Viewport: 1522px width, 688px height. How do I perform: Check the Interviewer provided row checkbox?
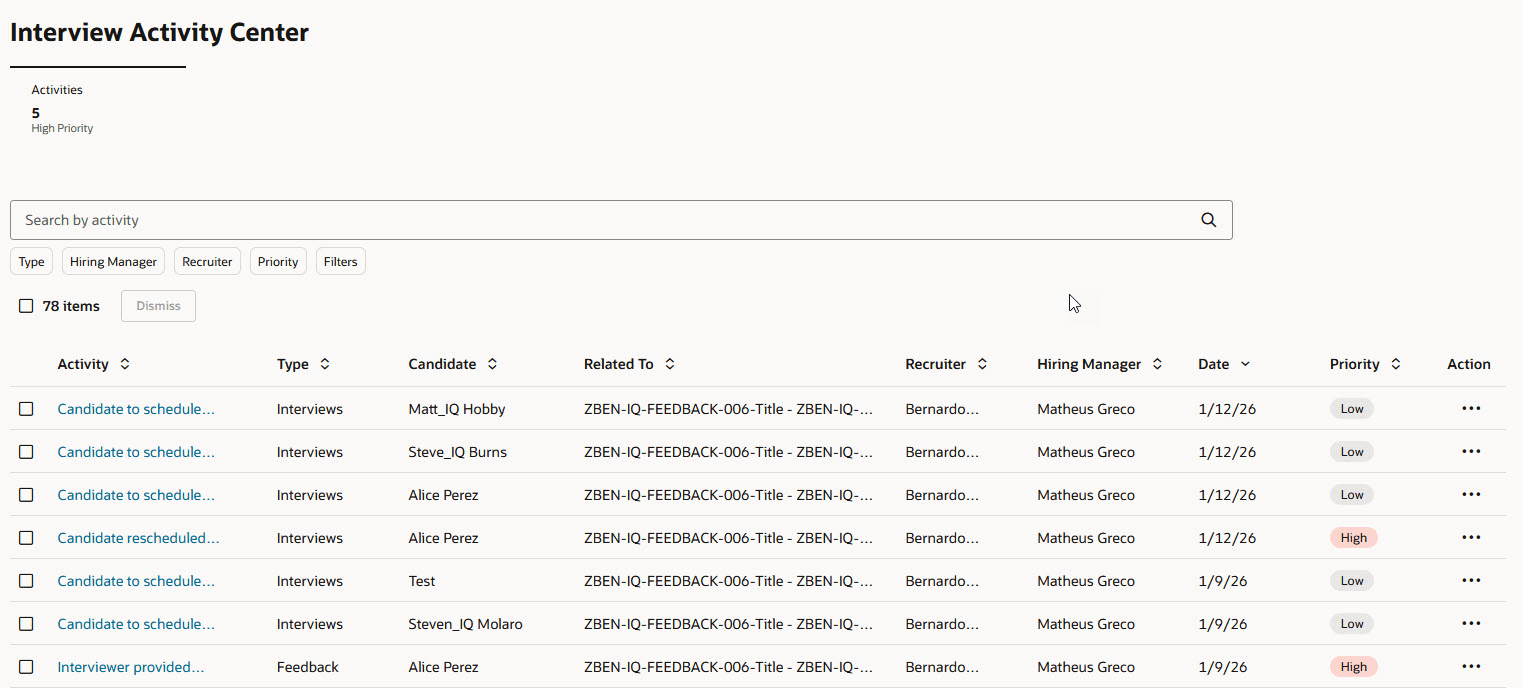[x=26, y=667]
